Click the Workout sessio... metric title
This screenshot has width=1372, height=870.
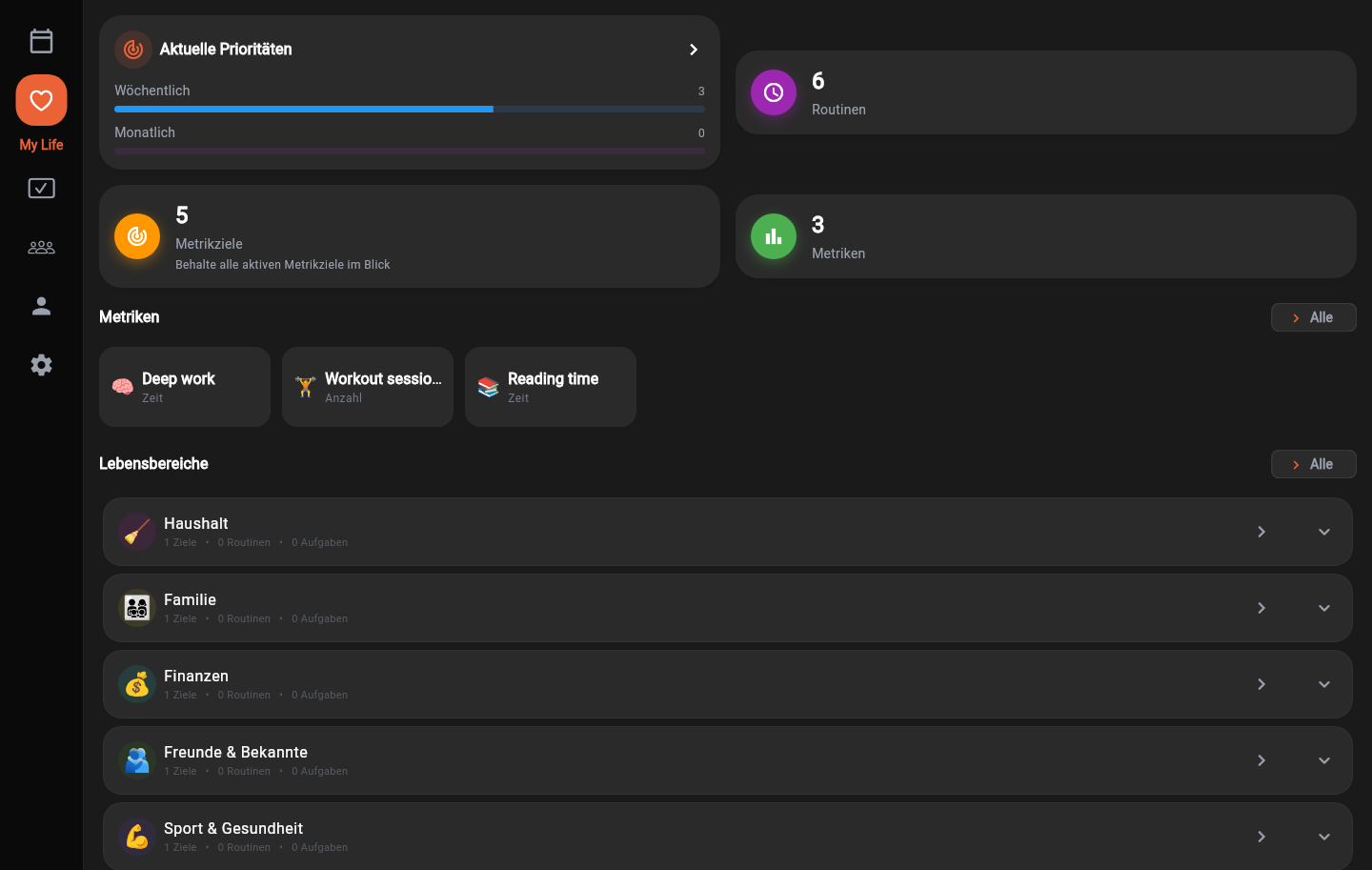pos(383,378)
